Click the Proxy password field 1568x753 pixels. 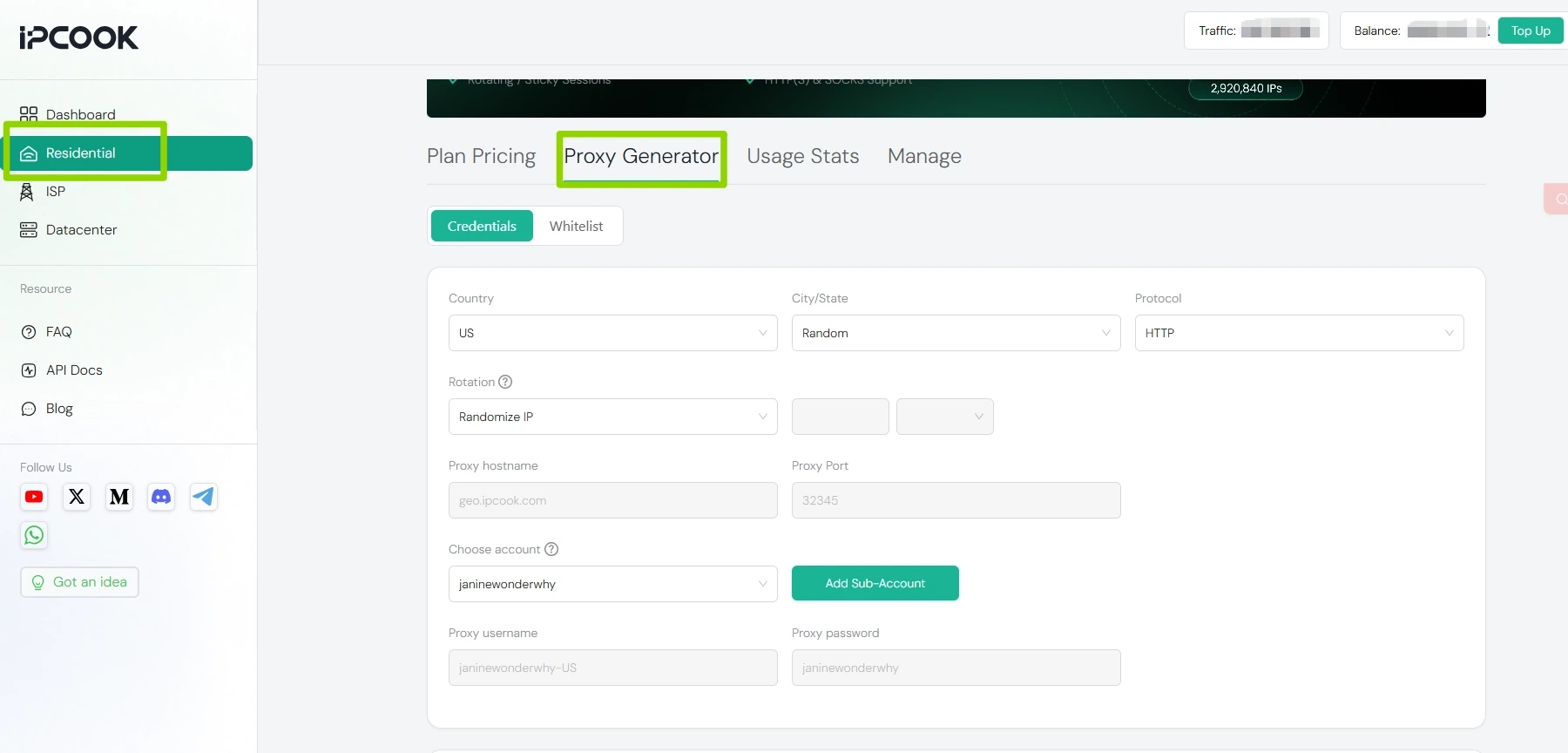tap(956, 668)
